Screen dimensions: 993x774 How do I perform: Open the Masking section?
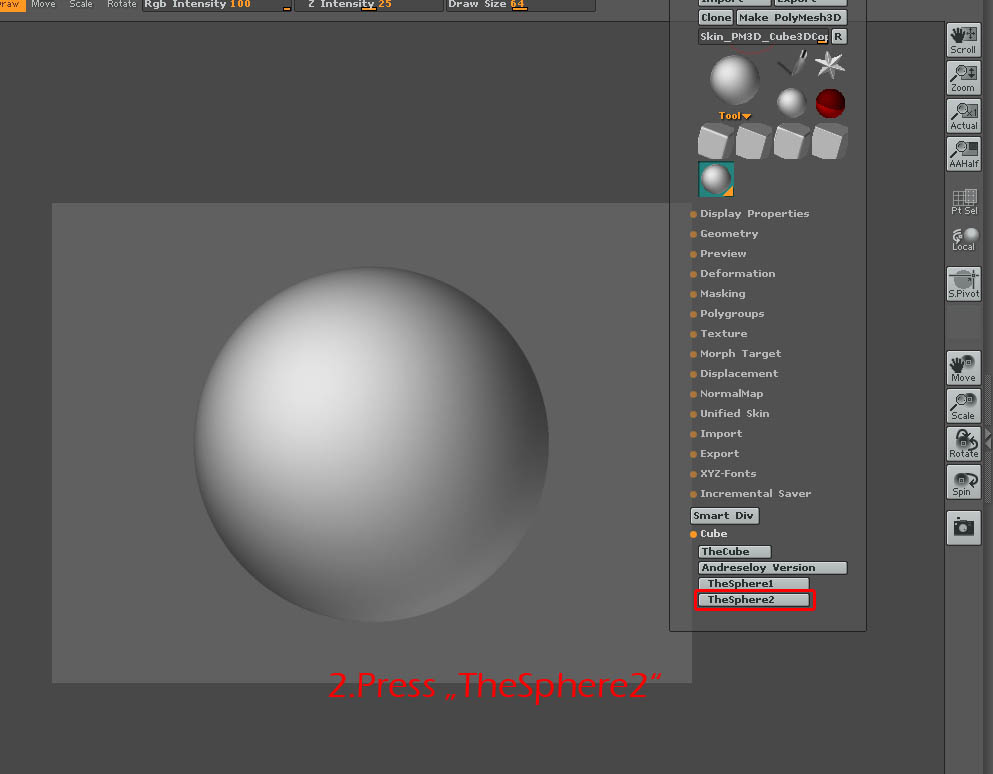point(722,293)
